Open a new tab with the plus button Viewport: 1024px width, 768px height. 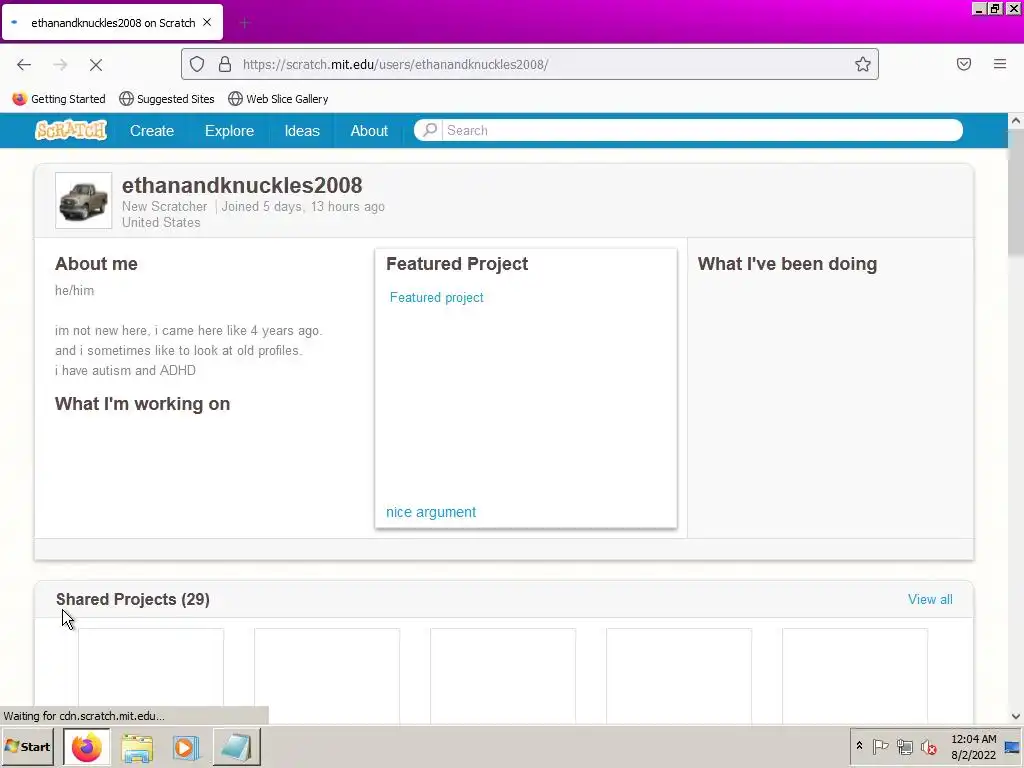245,23
